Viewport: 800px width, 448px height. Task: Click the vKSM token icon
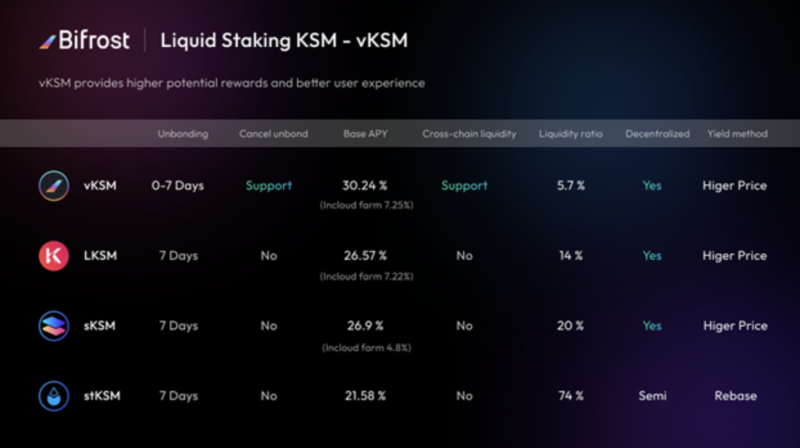click(x=54, y=186)
